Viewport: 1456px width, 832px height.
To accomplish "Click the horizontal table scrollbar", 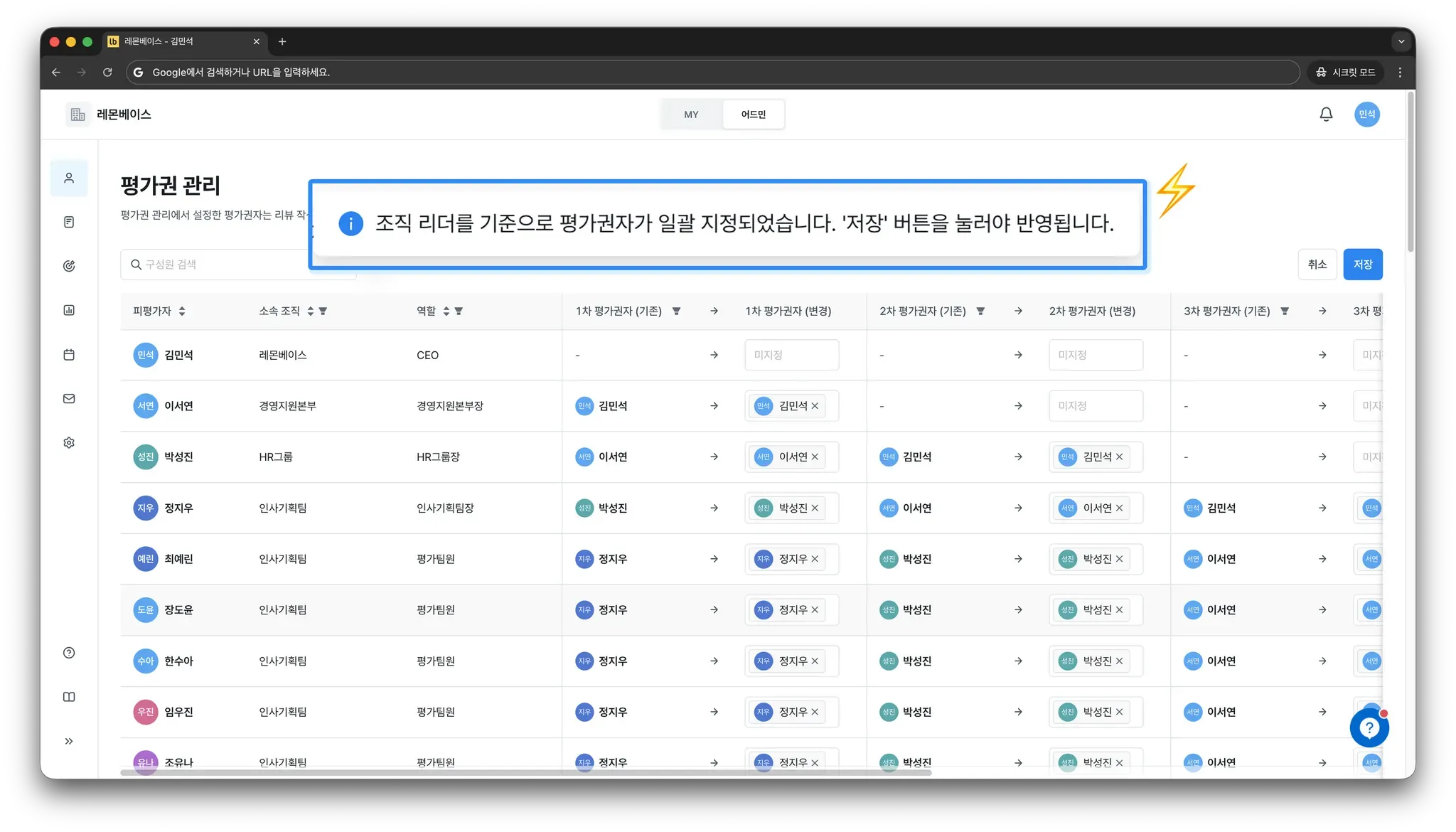I will click(526, 772).
